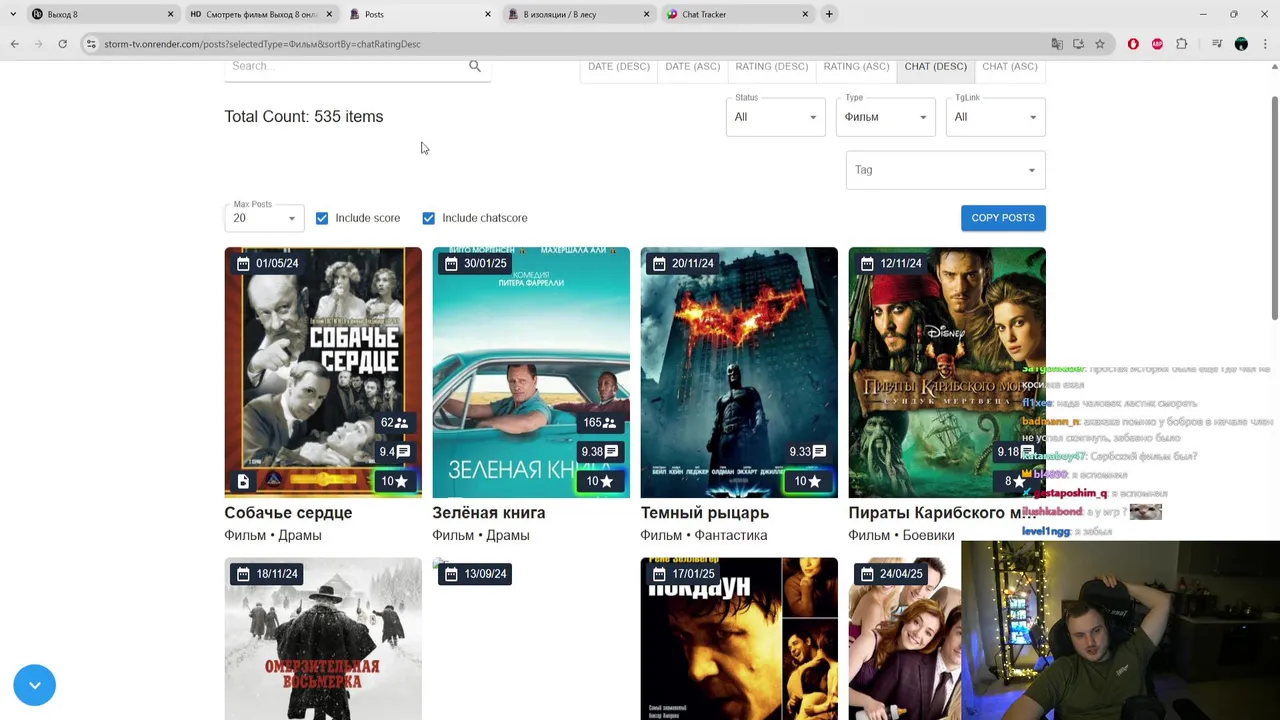Bookmark this page with the star icon
The width and height of the screenshot is (1280, 720).
coord(1100,44)
